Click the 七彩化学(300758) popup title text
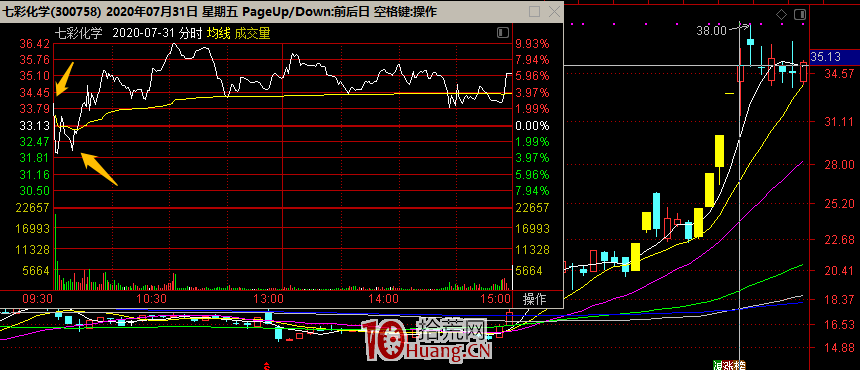 tap(53, 12)
